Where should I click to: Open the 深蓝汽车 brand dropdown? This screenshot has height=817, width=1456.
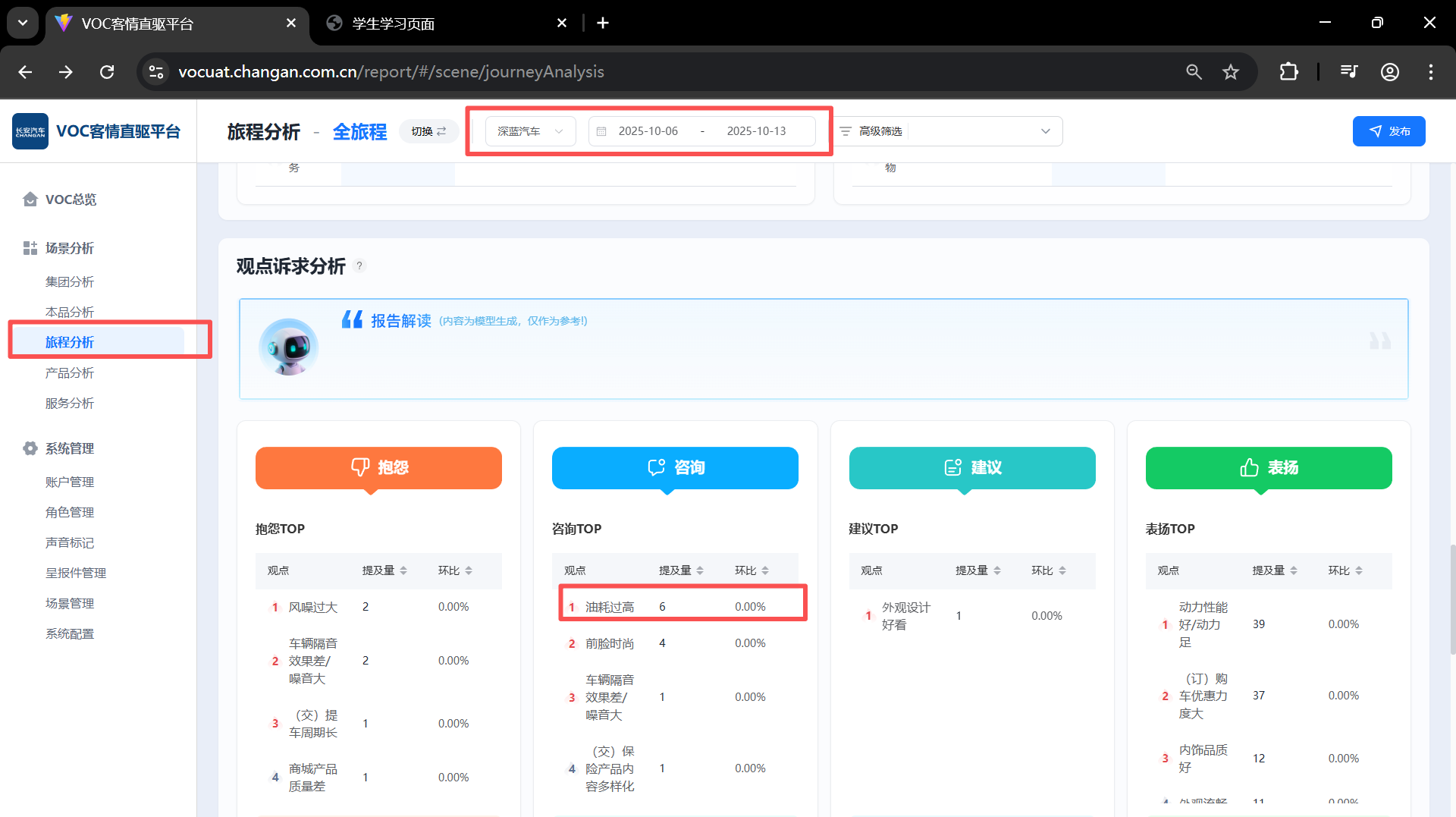click(530, 131)
